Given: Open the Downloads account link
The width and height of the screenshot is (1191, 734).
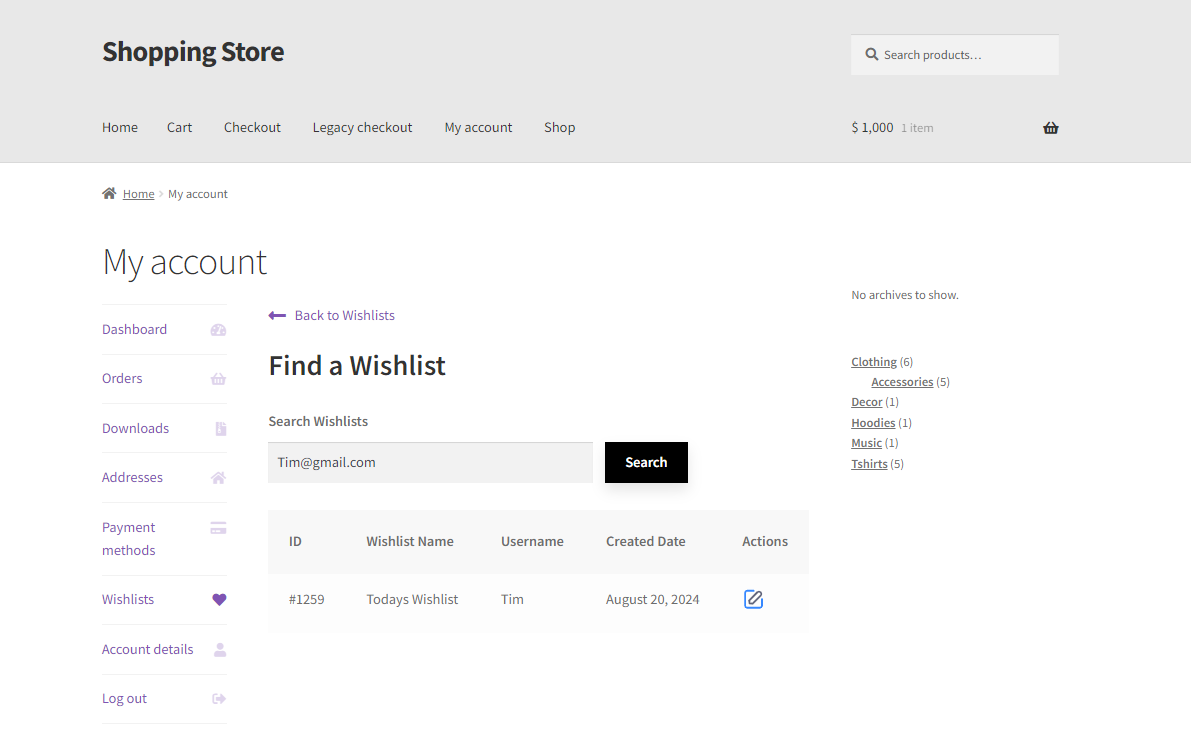Looking at the screenshot, I should pyautogui.click(x=135, y=429).
